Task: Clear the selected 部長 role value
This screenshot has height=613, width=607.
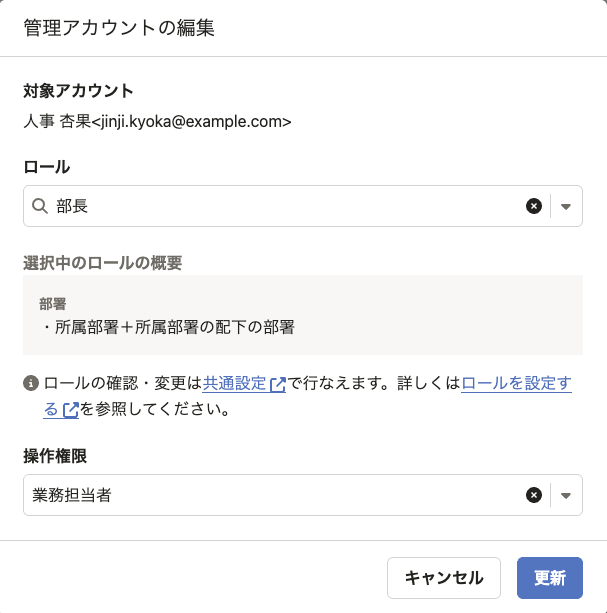Action: coord(534,206)
